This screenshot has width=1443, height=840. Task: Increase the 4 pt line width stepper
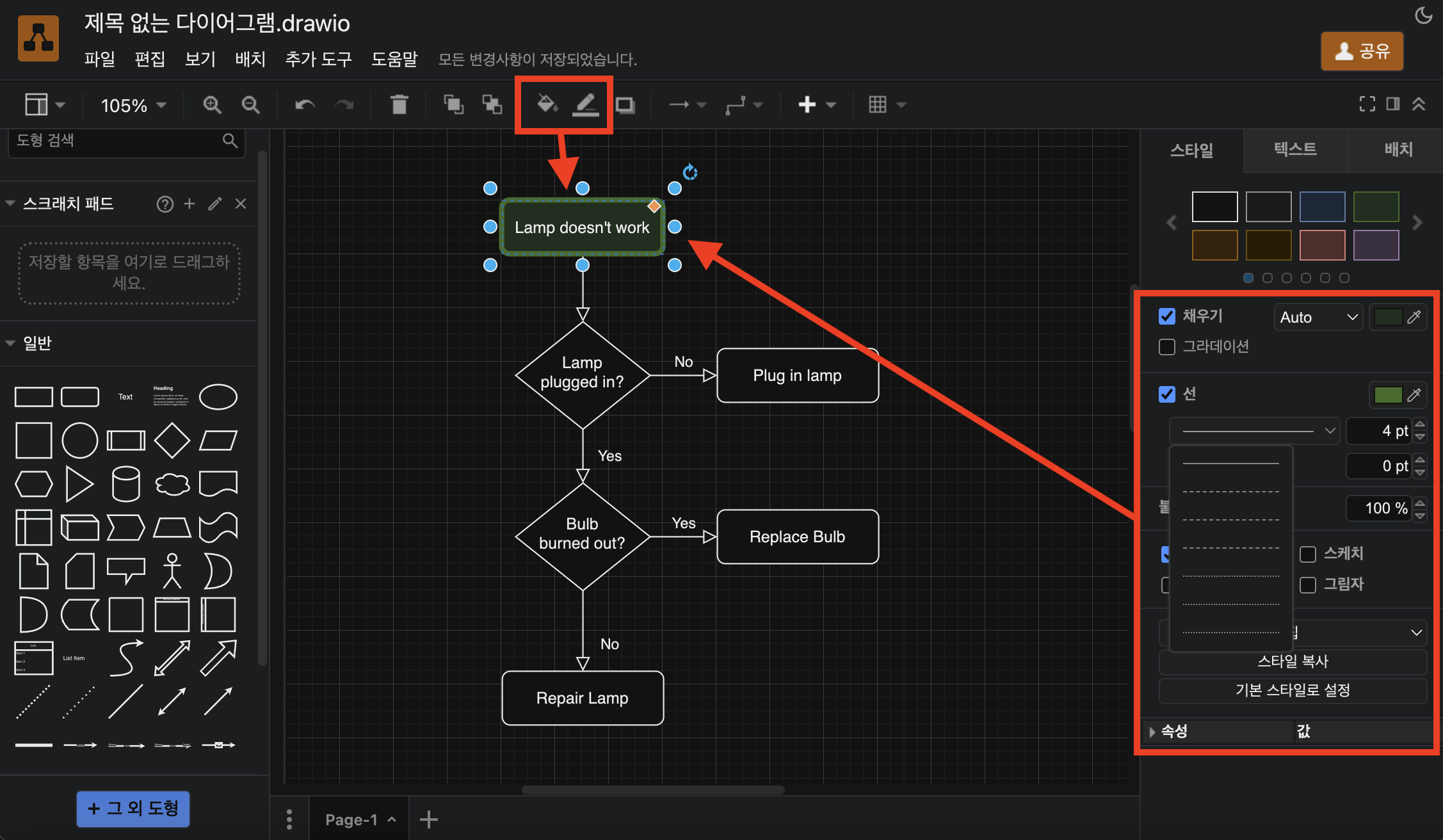pos(1420,424)
